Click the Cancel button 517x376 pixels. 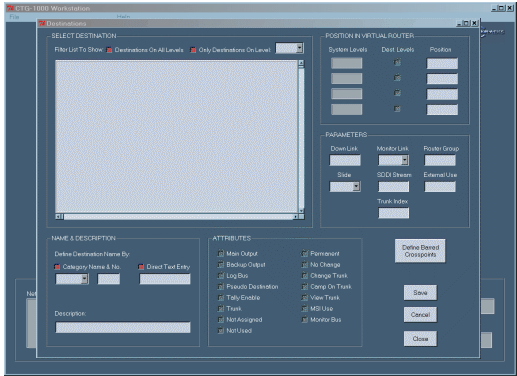coord(420,315)
